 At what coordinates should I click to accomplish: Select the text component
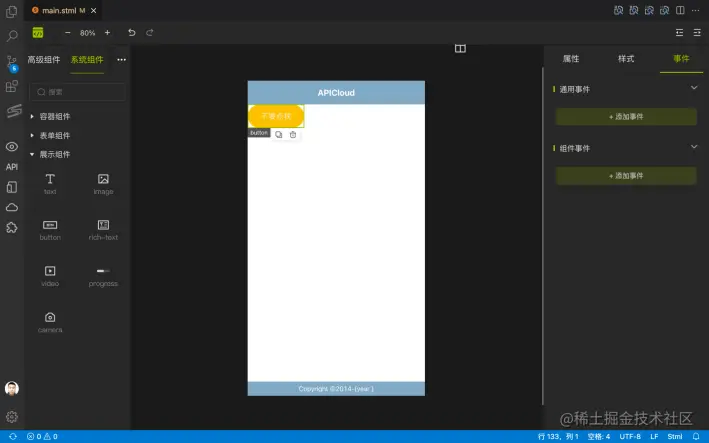point(50,184)
